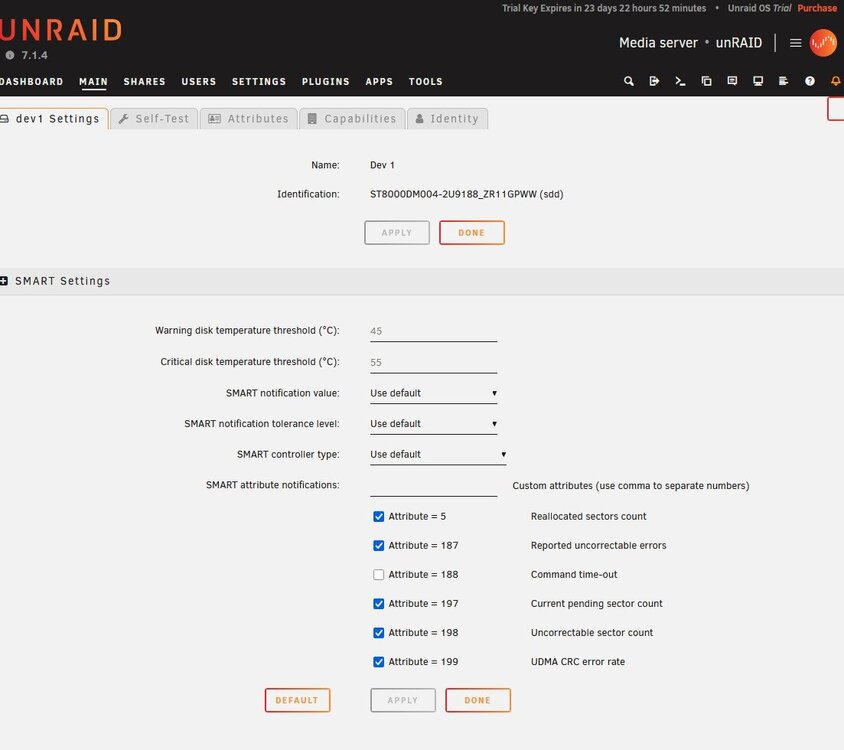The height and width of the screenshot is (750, 844).
Task: Click the UNRAID logo
Action: (x=61, y=30)
